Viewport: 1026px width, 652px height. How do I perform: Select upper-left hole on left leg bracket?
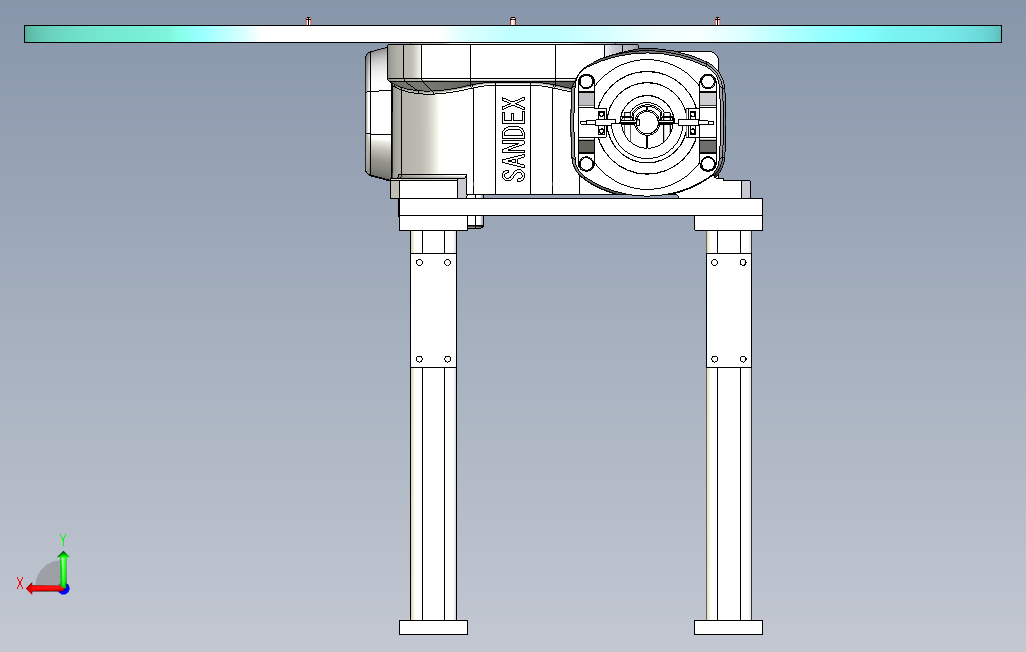pos(419,263)
